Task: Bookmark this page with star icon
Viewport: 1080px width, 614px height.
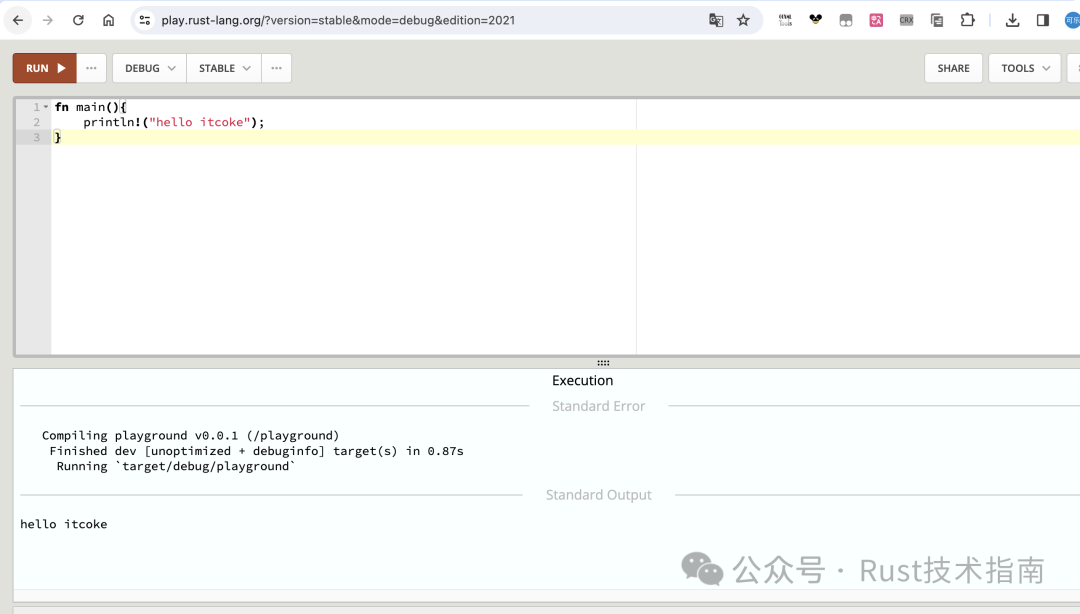Action: point(743,20)
